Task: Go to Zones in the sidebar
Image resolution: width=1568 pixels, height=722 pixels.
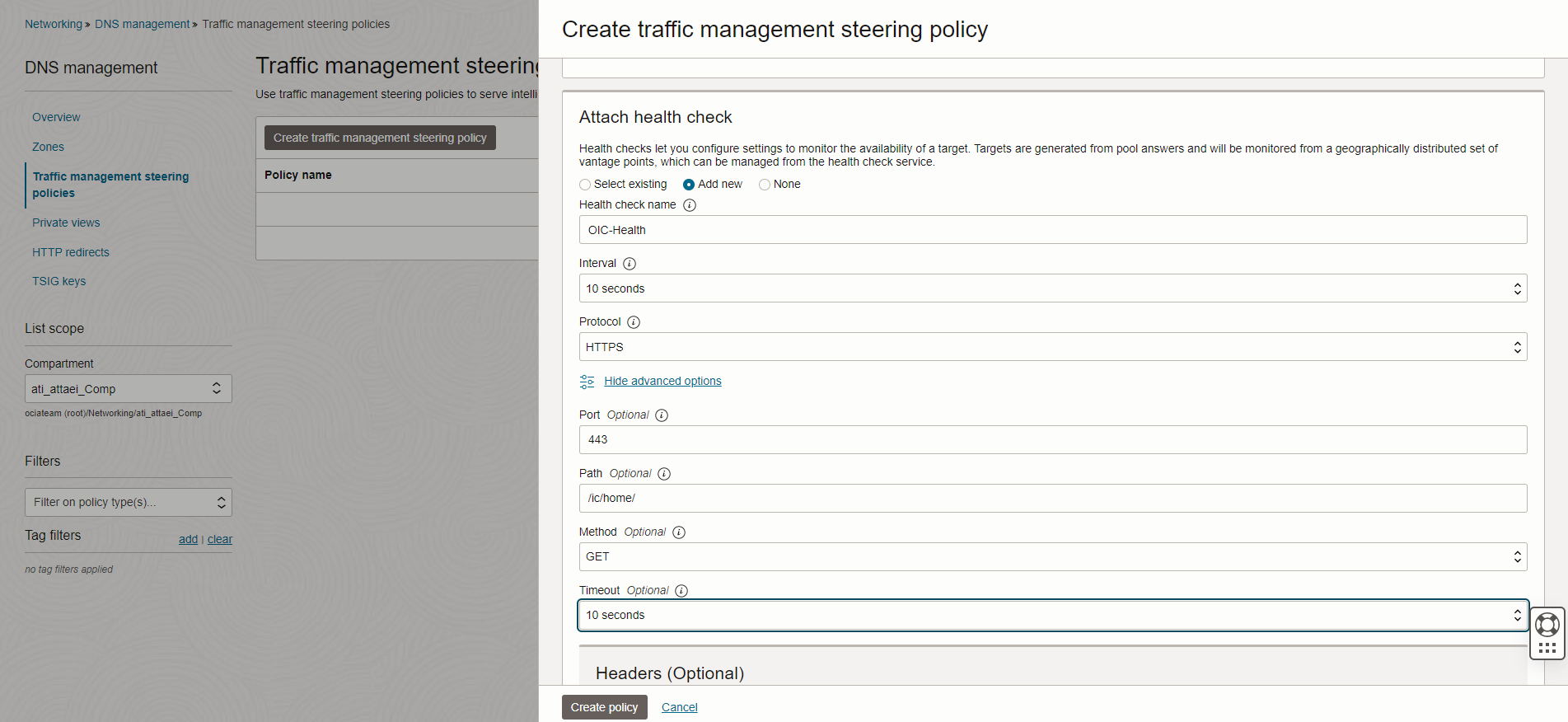Action: coord(48,147)
